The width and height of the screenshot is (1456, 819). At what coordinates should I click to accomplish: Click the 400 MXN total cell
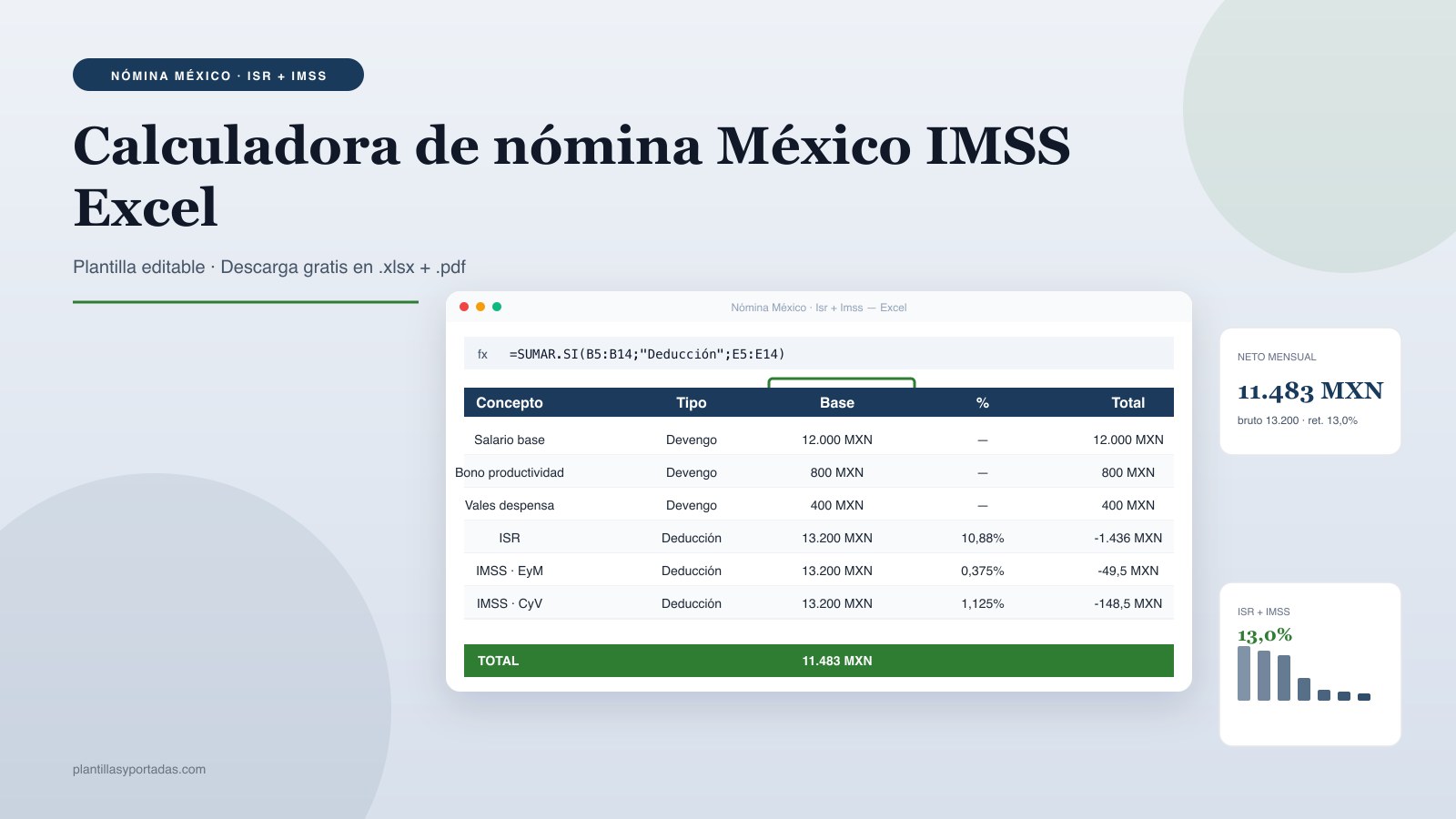coord(1128,505)
